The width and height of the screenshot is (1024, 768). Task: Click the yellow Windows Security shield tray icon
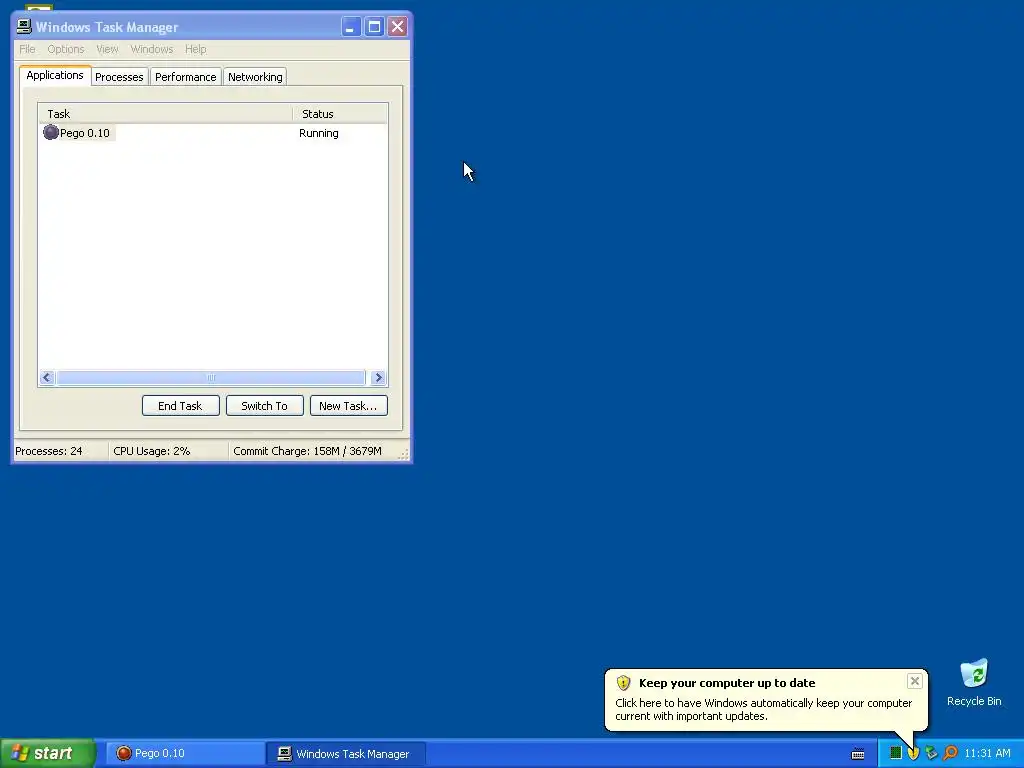pos(913,753)
